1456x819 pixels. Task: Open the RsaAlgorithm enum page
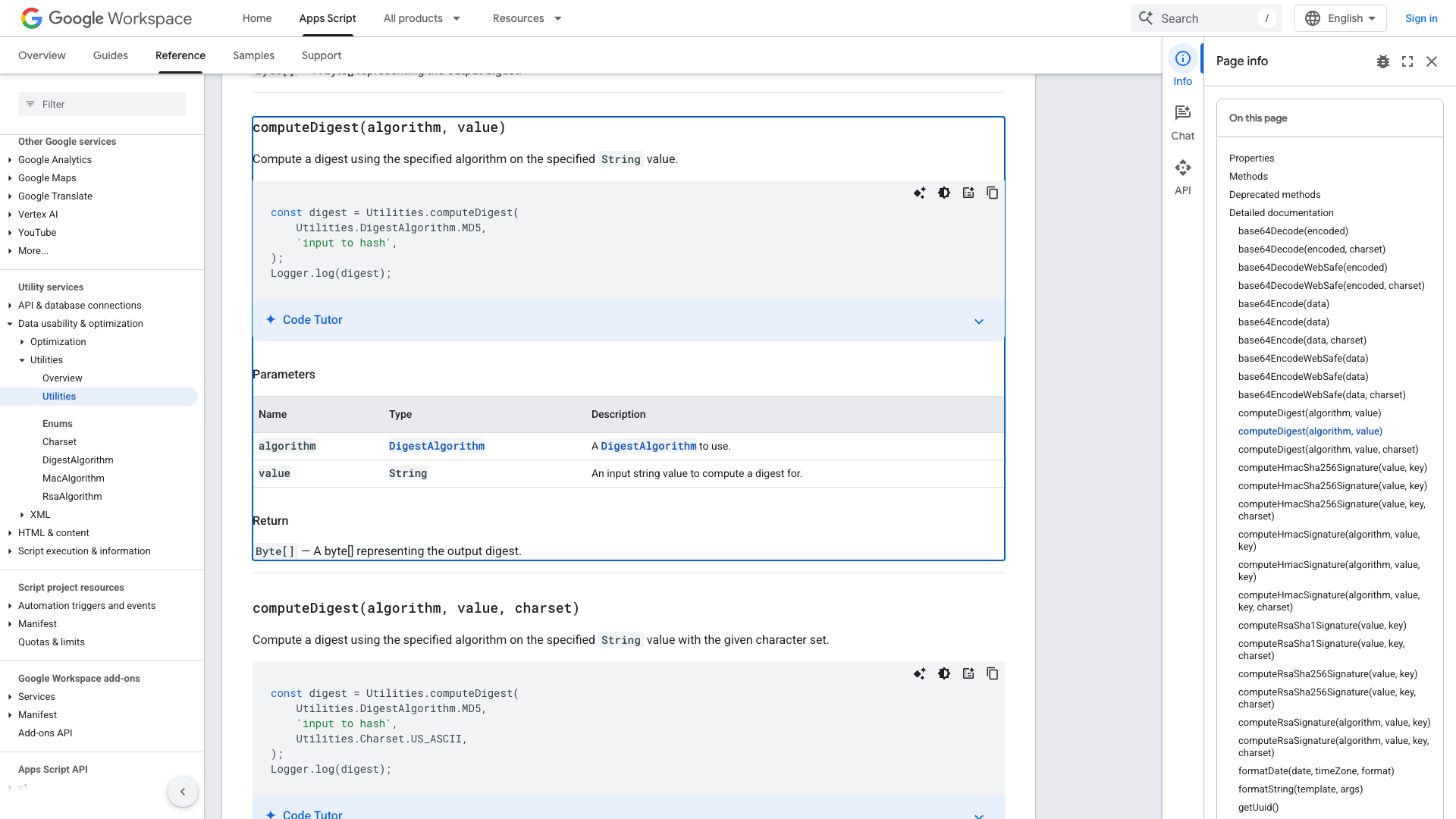coord(72,497)
